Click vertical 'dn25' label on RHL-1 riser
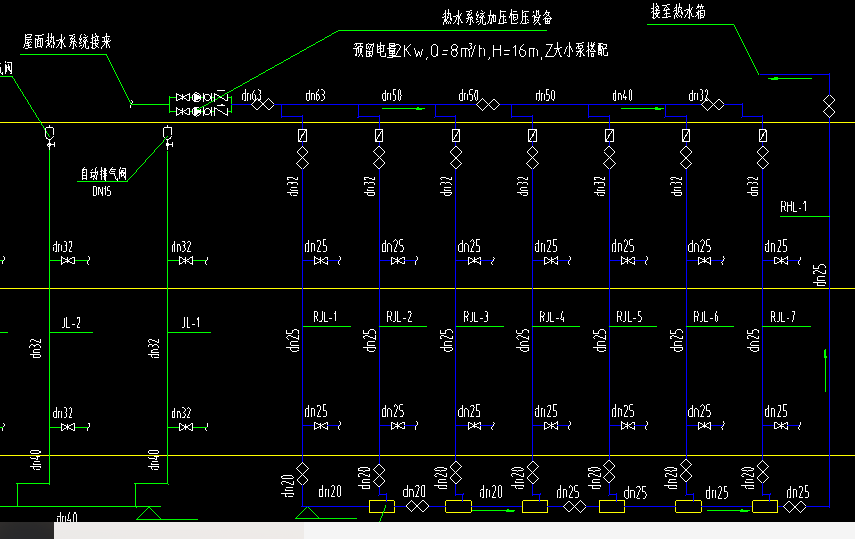The image size is (855, 539). tap(820, 275)
